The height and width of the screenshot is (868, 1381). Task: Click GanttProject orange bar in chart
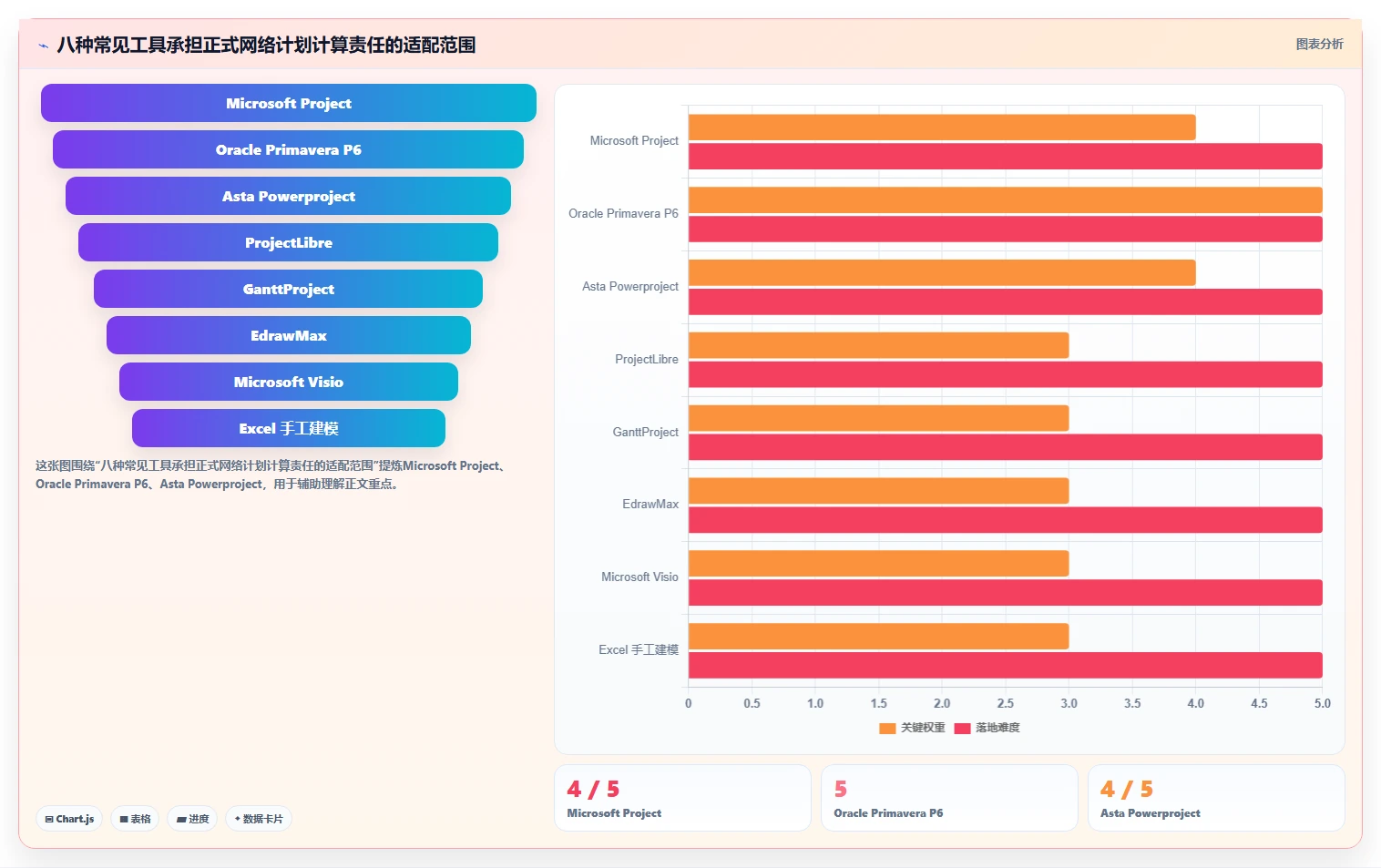(879, 418)
